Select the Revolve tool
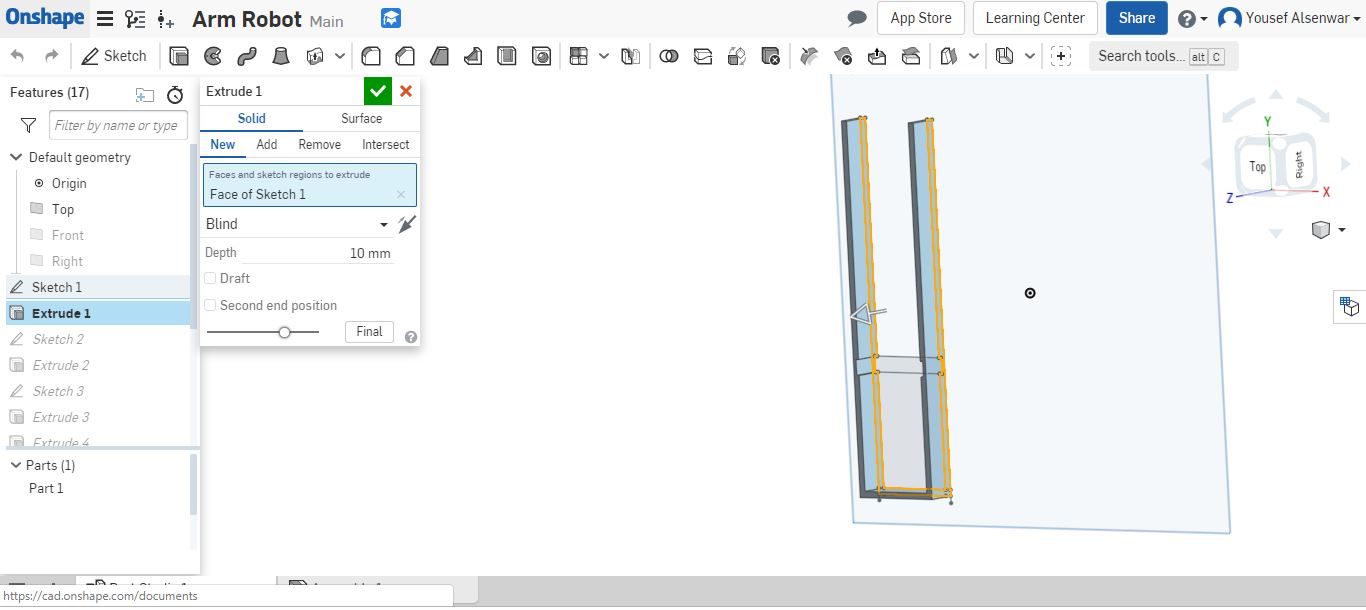 [213, 56]
